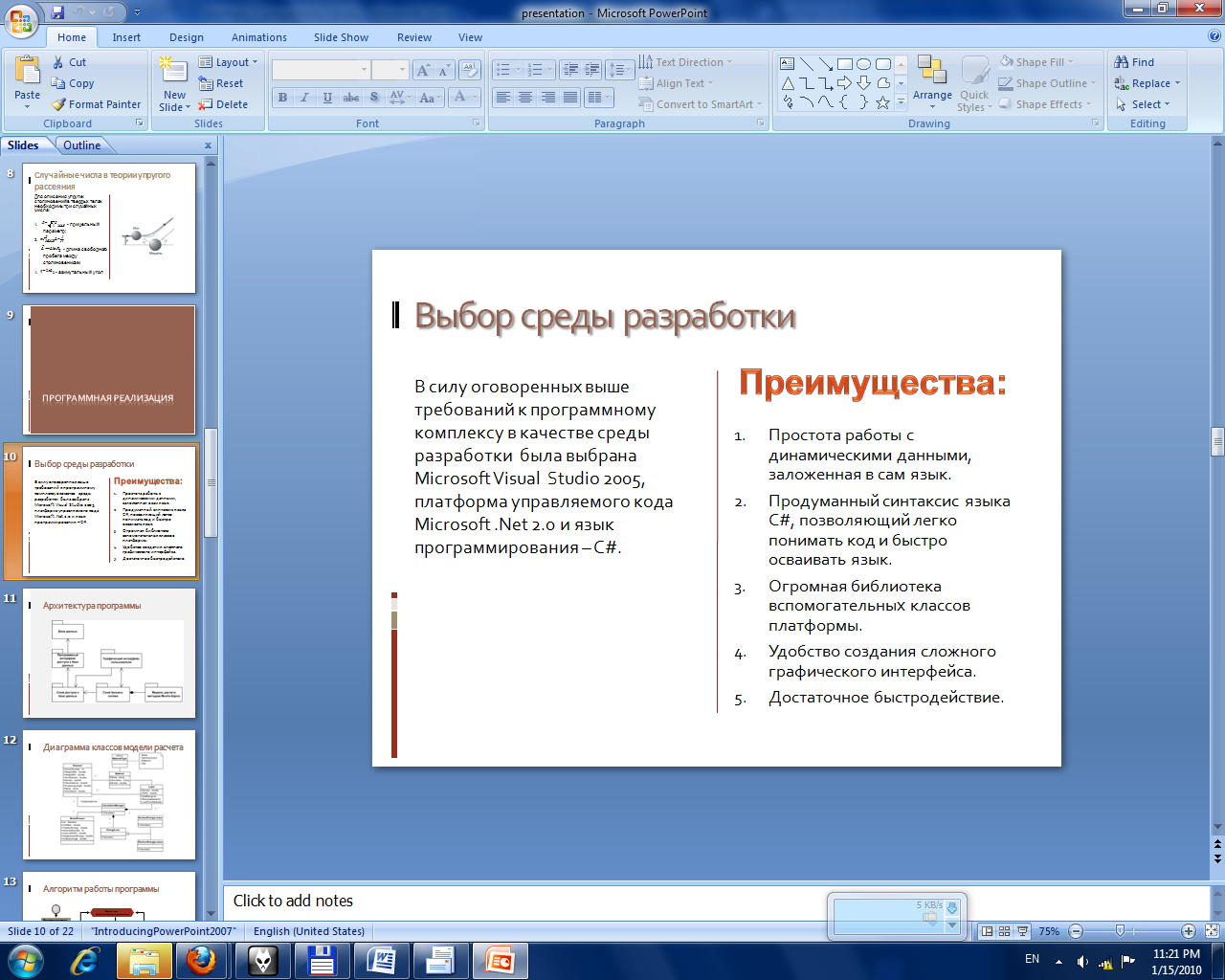Click Find in Editing group

click(1135, 62)
